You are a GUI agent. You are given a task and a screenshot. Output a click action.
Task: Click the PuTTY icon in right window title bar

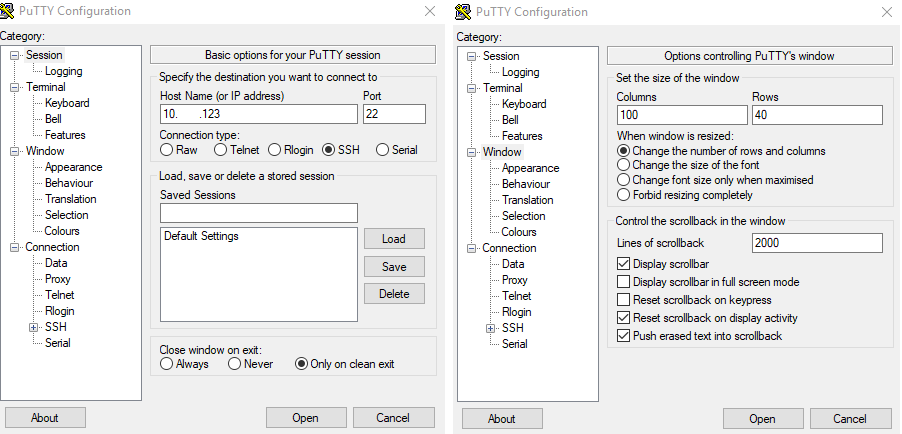[x=464, y=12]
